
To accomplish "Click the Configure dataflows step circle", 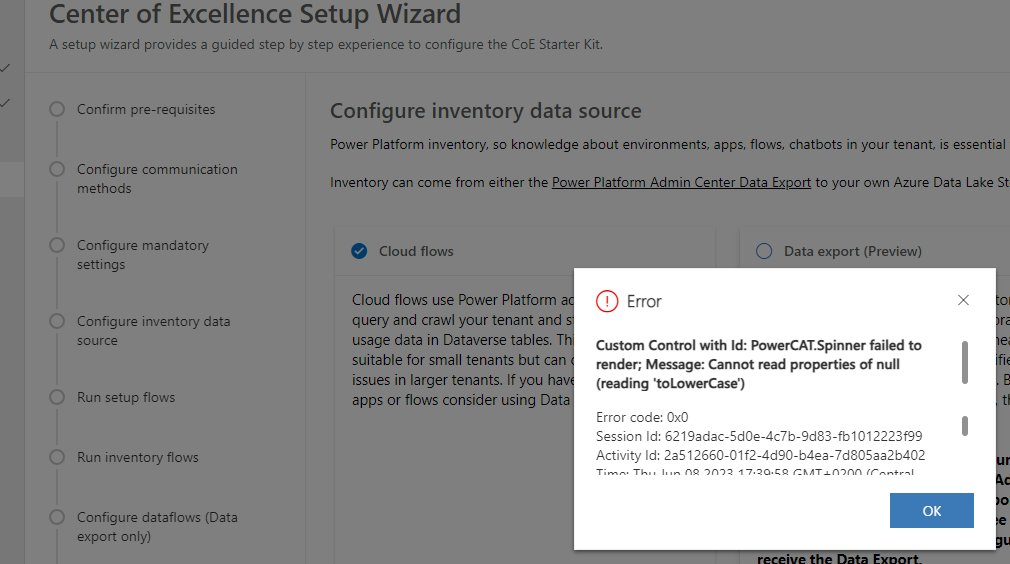I will pyautogui.click(x=57, y=518).
